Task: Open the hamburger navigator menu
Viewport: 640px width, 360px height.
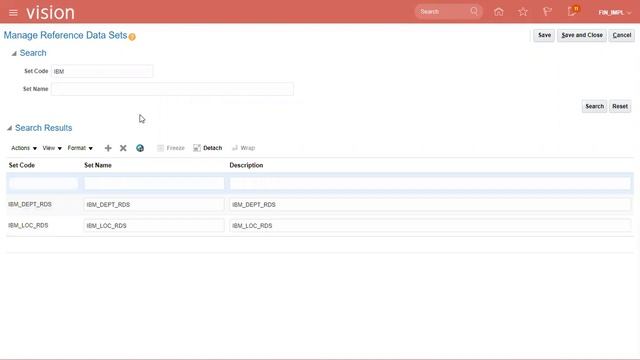Action: click(x=13, y=13)
